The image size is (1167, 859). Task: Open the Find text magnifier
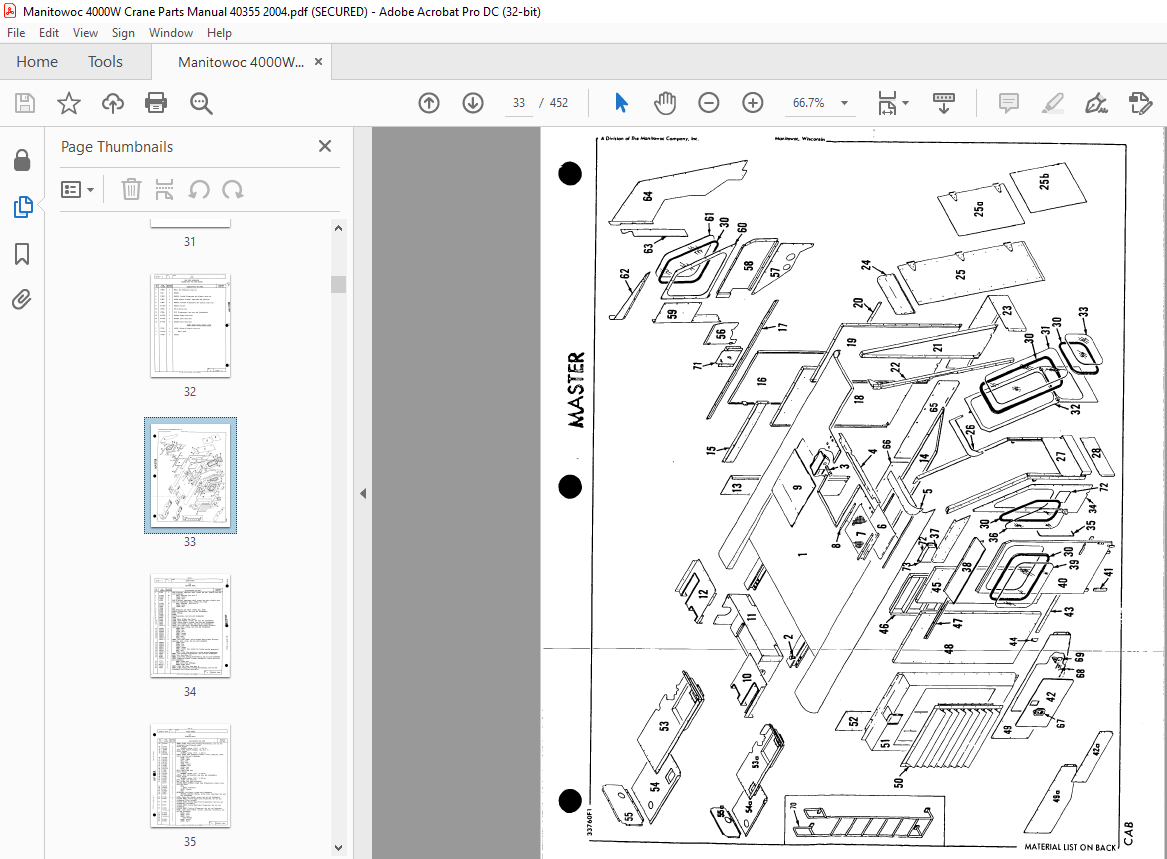(x=201, y=103)
